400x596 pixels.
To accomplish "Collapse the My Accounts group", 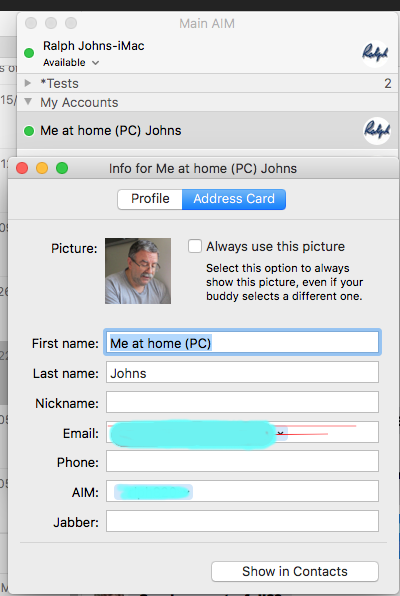I will pyautogui.click(x=28, y=101).
